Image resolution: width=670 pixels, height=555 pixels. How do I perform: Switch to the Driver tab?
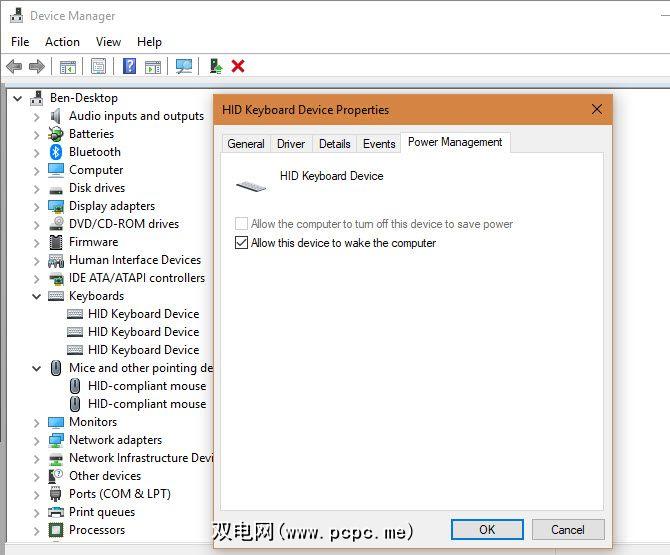pos(291,144)
